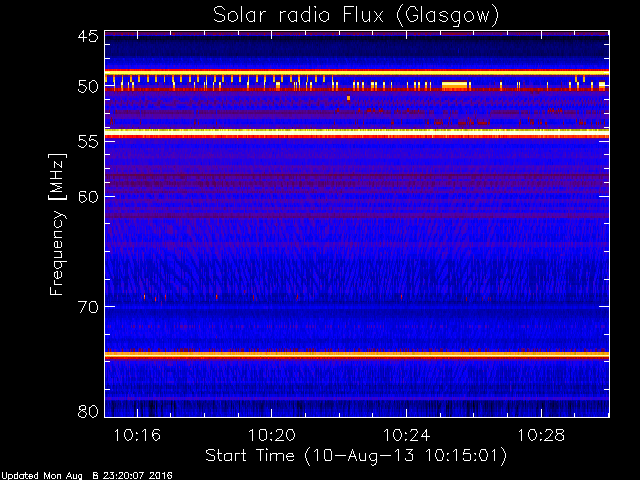Click the bright horizontal band just above 50 MHz
The width and height of the screenshot is (640, 480).
(x=356, y=73)
